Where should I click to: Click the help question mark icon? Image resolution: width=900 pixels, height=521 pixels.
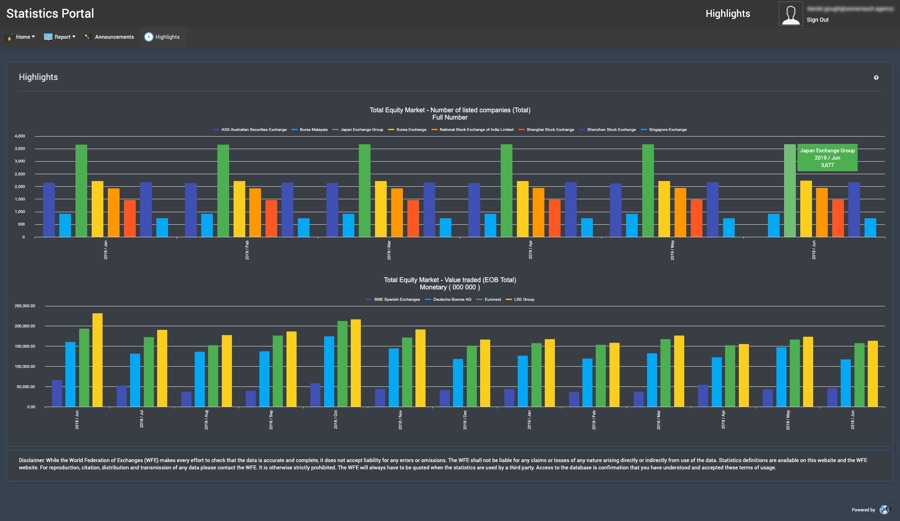click(x=876, y=77)
